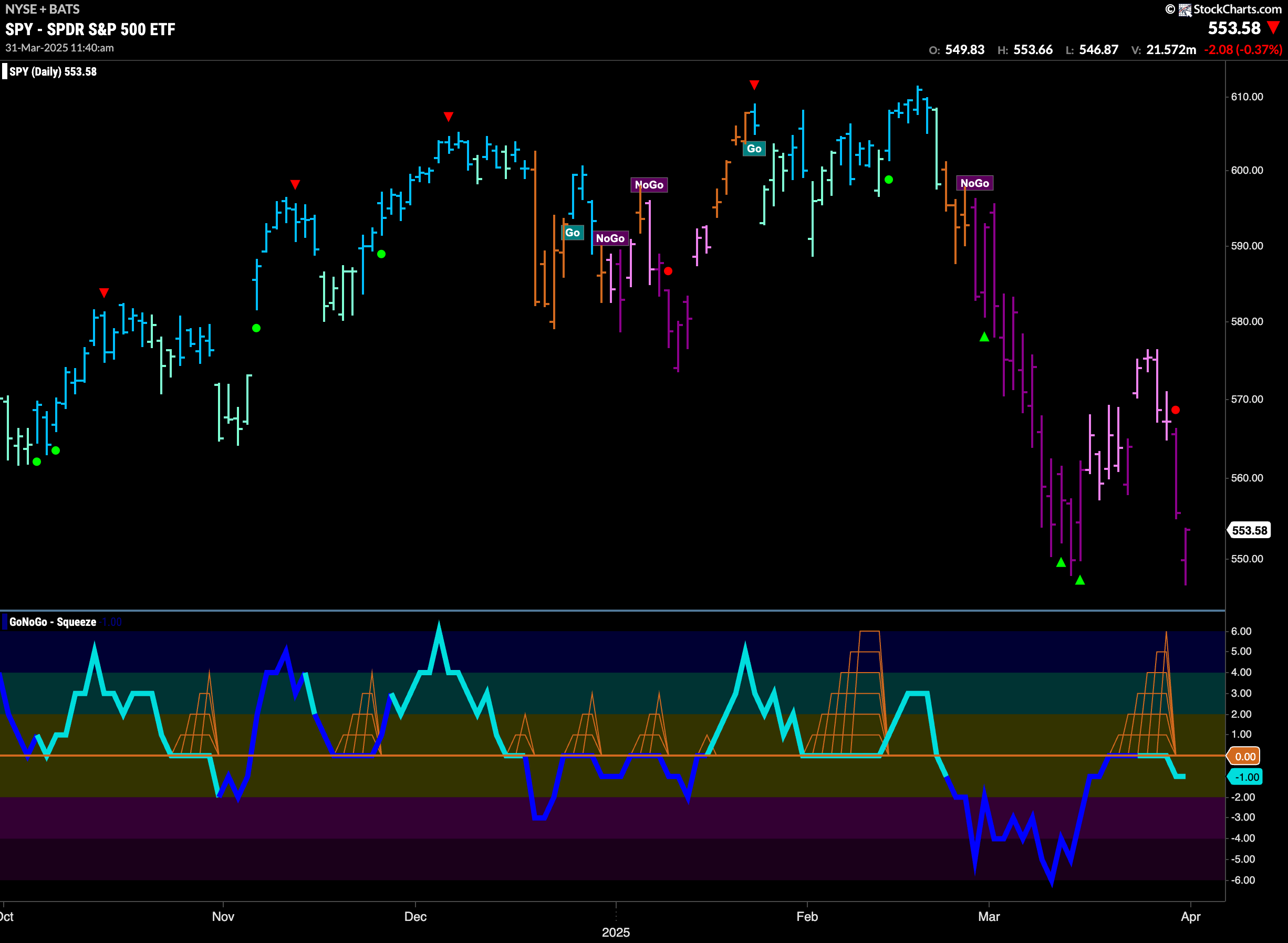Click the green dot near 579 in November
1288x943 pixels.
pos(256,328)
